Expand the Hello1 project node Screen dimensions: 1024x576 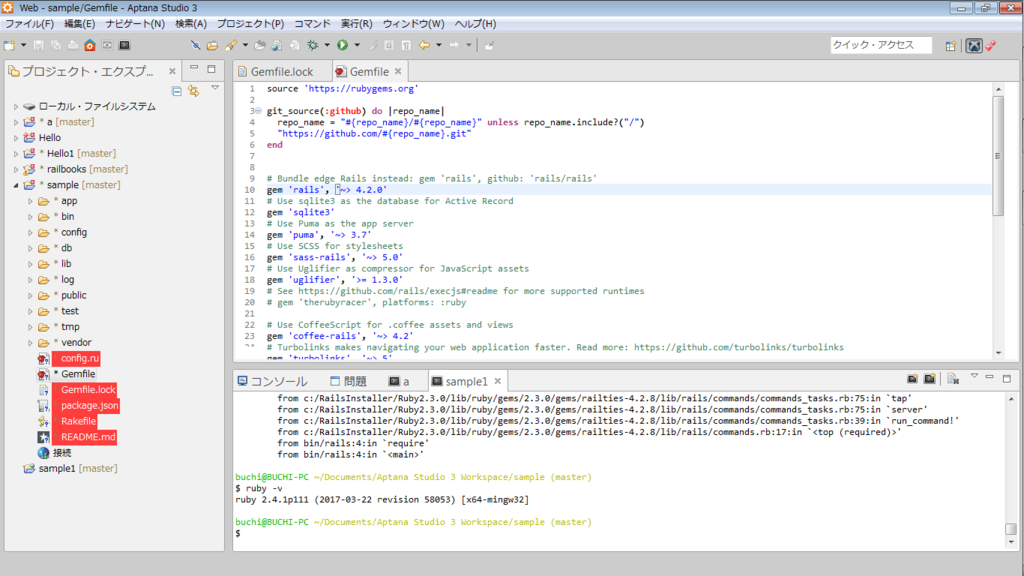[x=16, y=154]
